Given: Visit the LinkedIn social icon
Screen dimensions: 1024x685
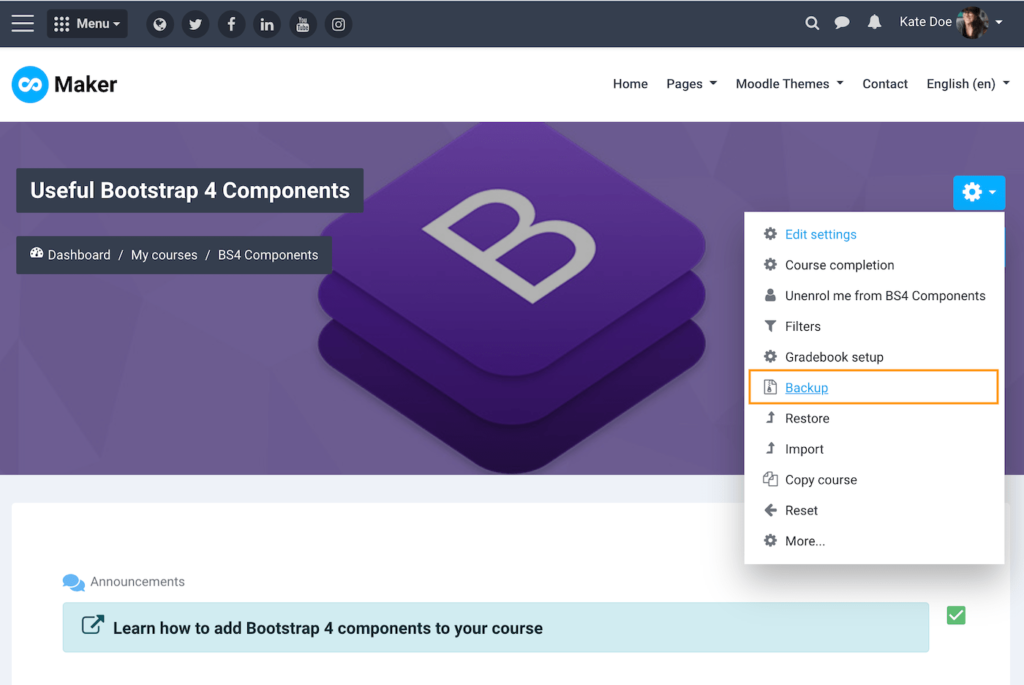Looking at the screenshot, I should 267,24.
